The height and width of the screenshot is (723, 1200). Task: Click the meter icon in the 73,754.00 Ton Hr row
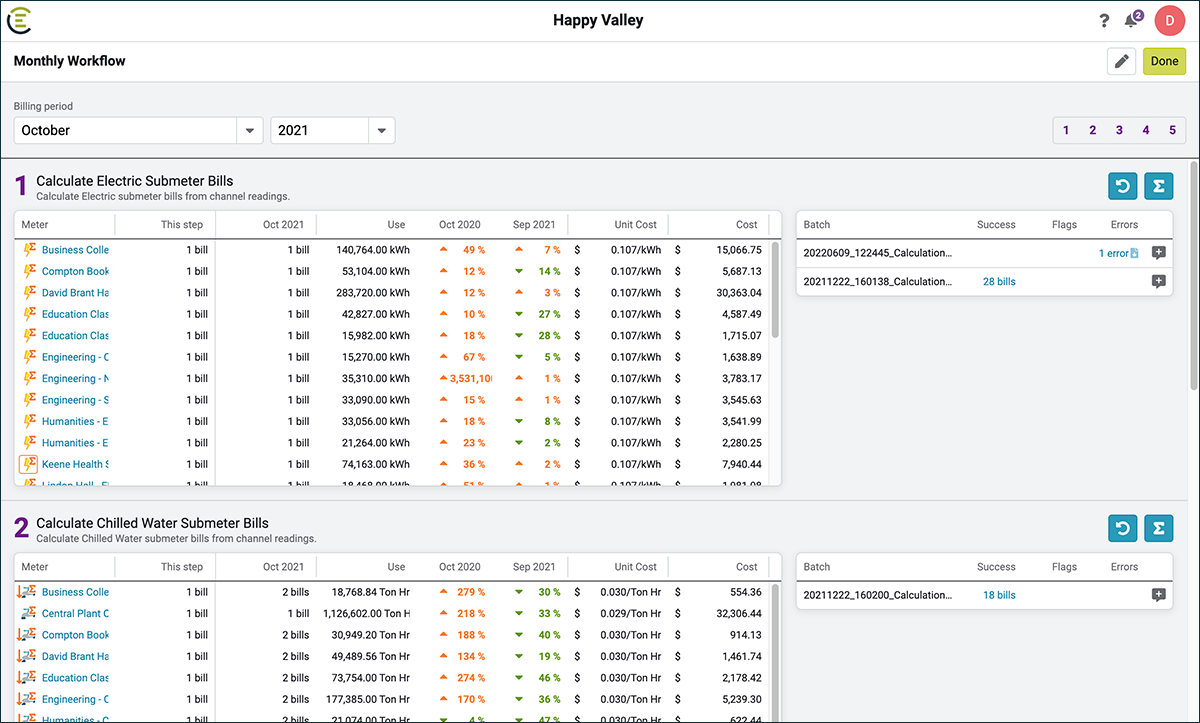click(28, 678)
